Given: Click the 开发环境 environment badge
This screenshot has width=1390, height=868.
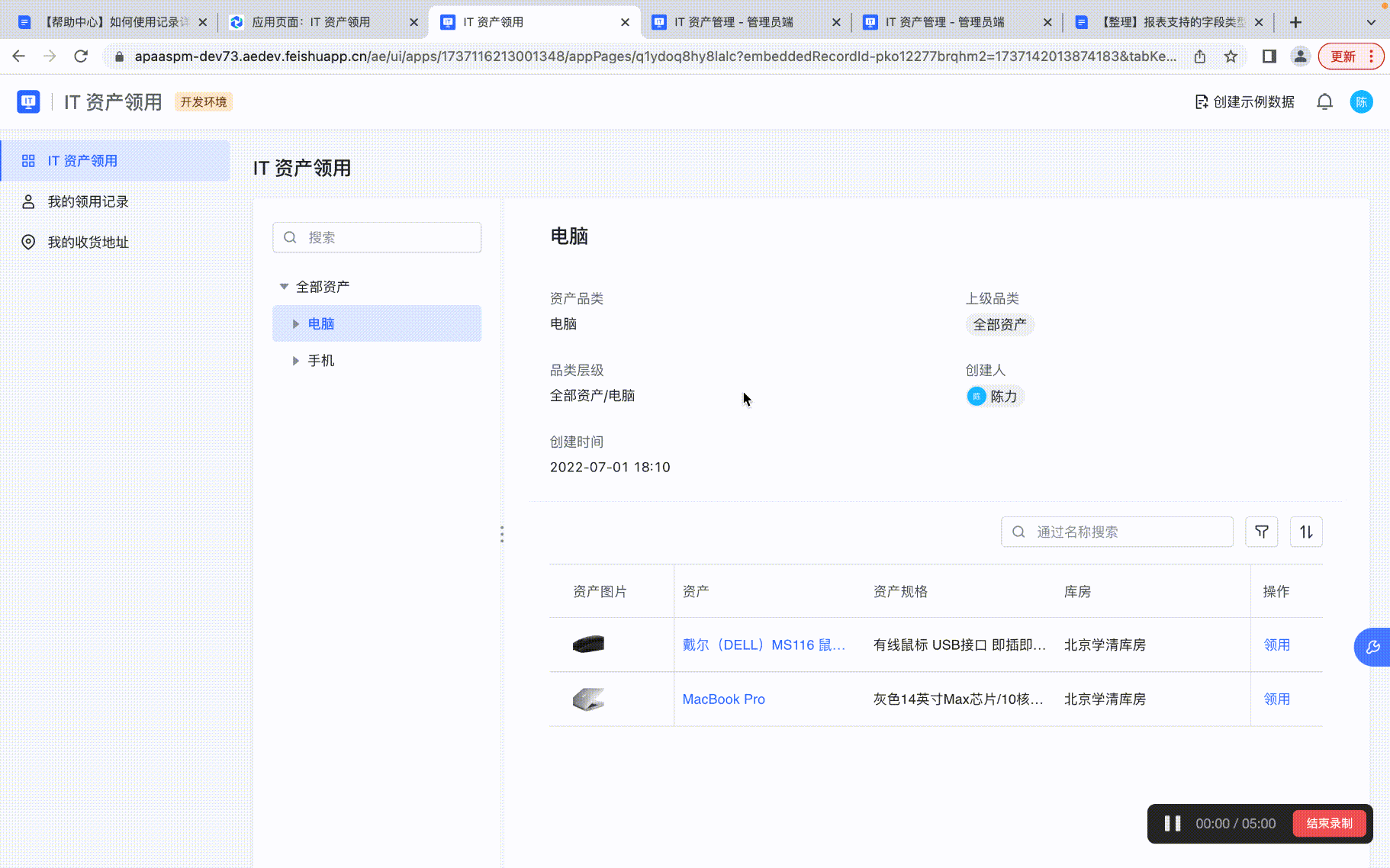Looking at the screenshot, I should (204, 101).
